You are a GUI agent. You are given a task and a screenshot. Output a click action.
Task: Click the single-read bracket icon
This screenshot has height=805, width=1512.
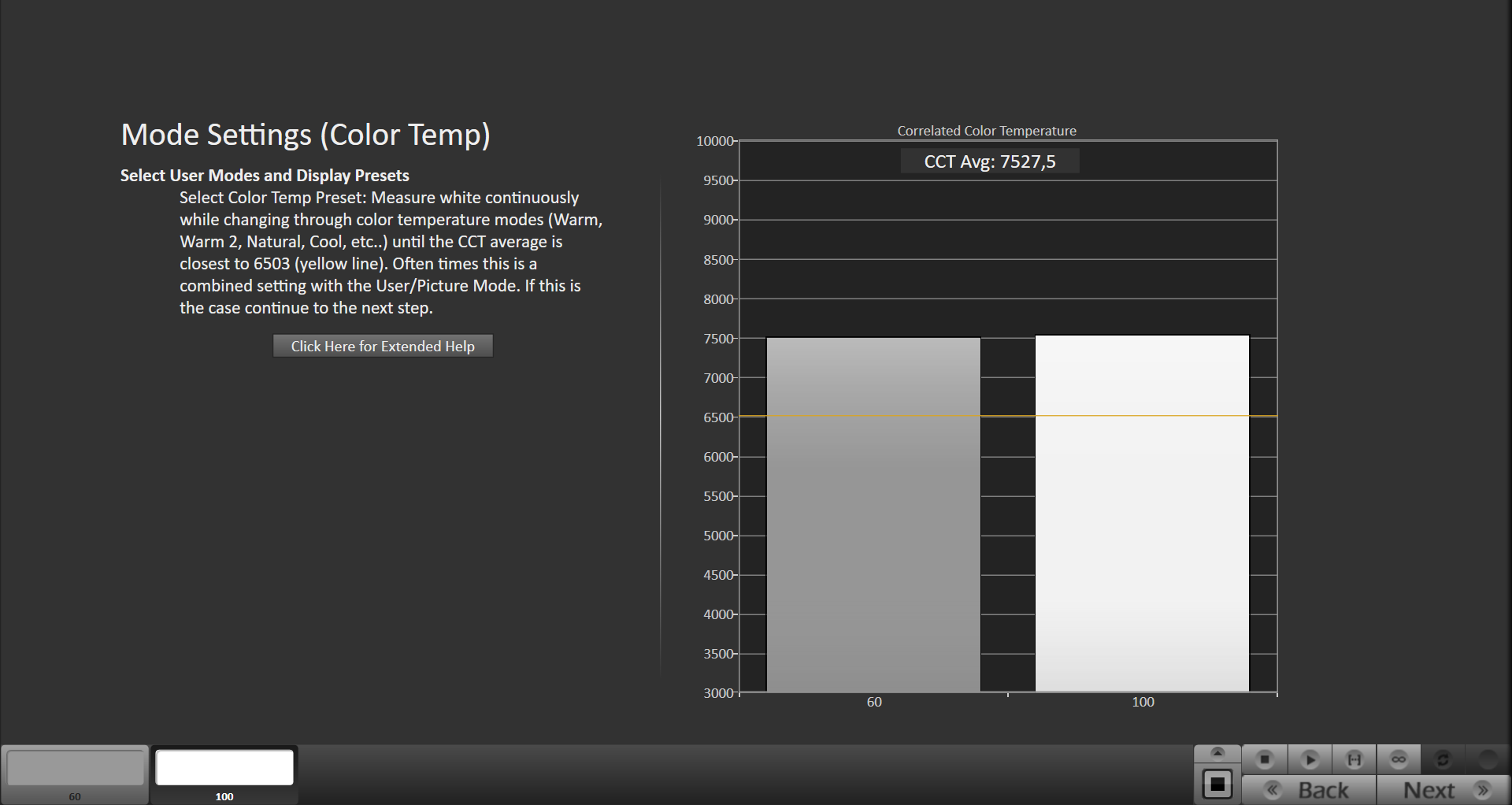click(1354, 759)
